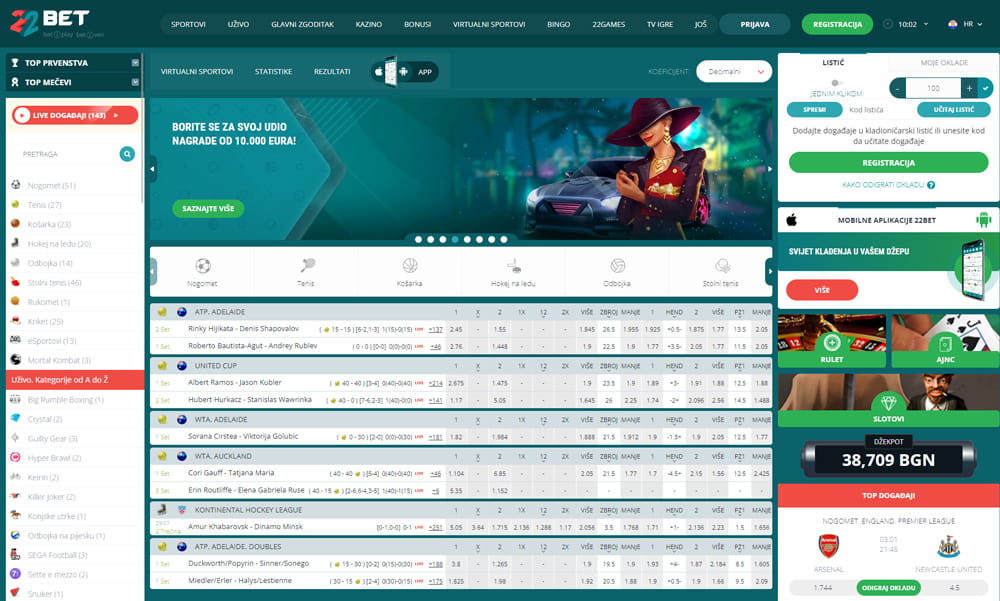Select the Odbojka volleyball icon in carousel
Viewport: 1000px width, 601px height.
617,265
